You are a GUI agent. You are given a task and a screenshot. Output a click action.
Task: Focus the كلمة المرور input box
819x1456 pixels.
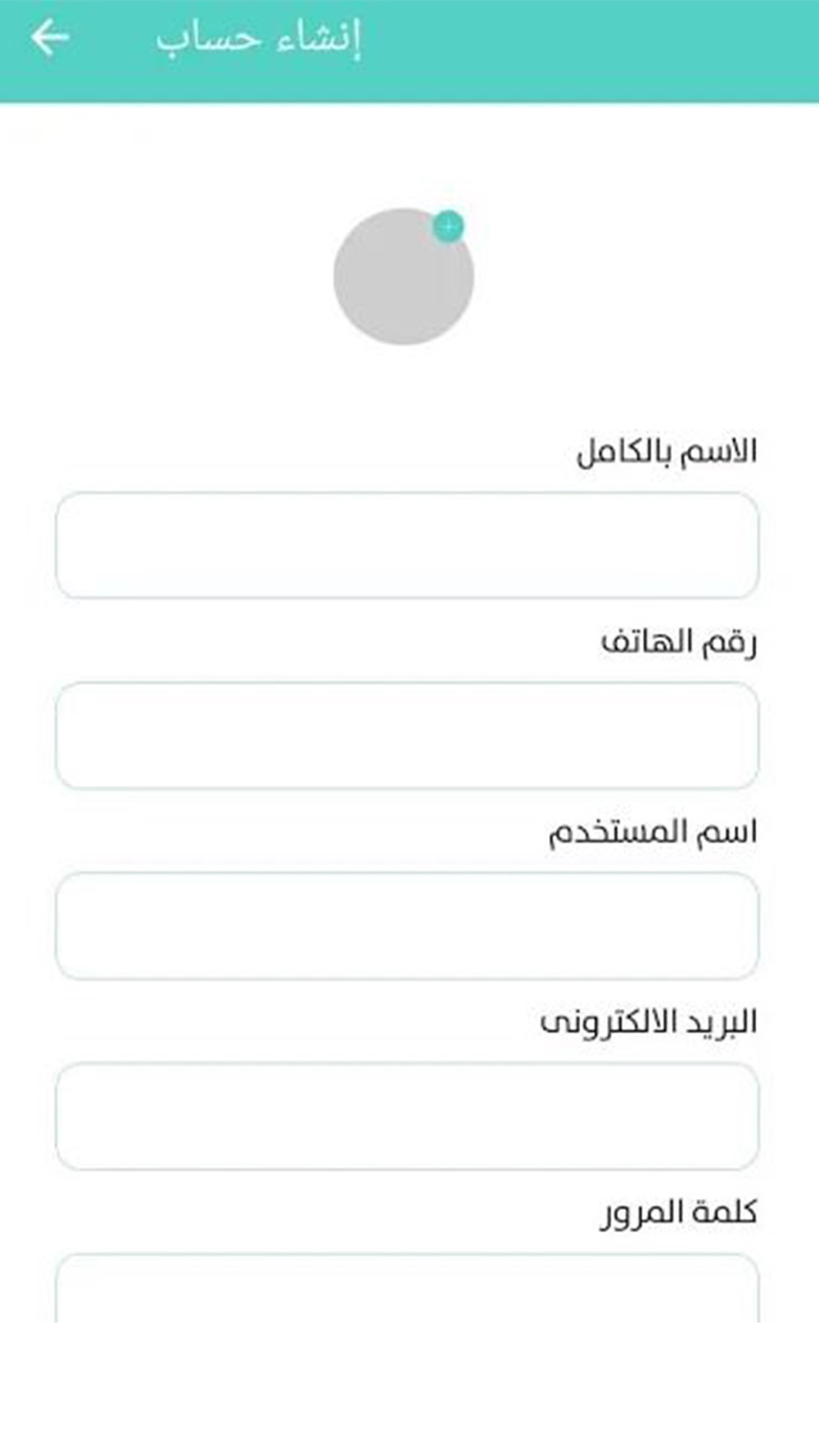[x=407, y=1287]
